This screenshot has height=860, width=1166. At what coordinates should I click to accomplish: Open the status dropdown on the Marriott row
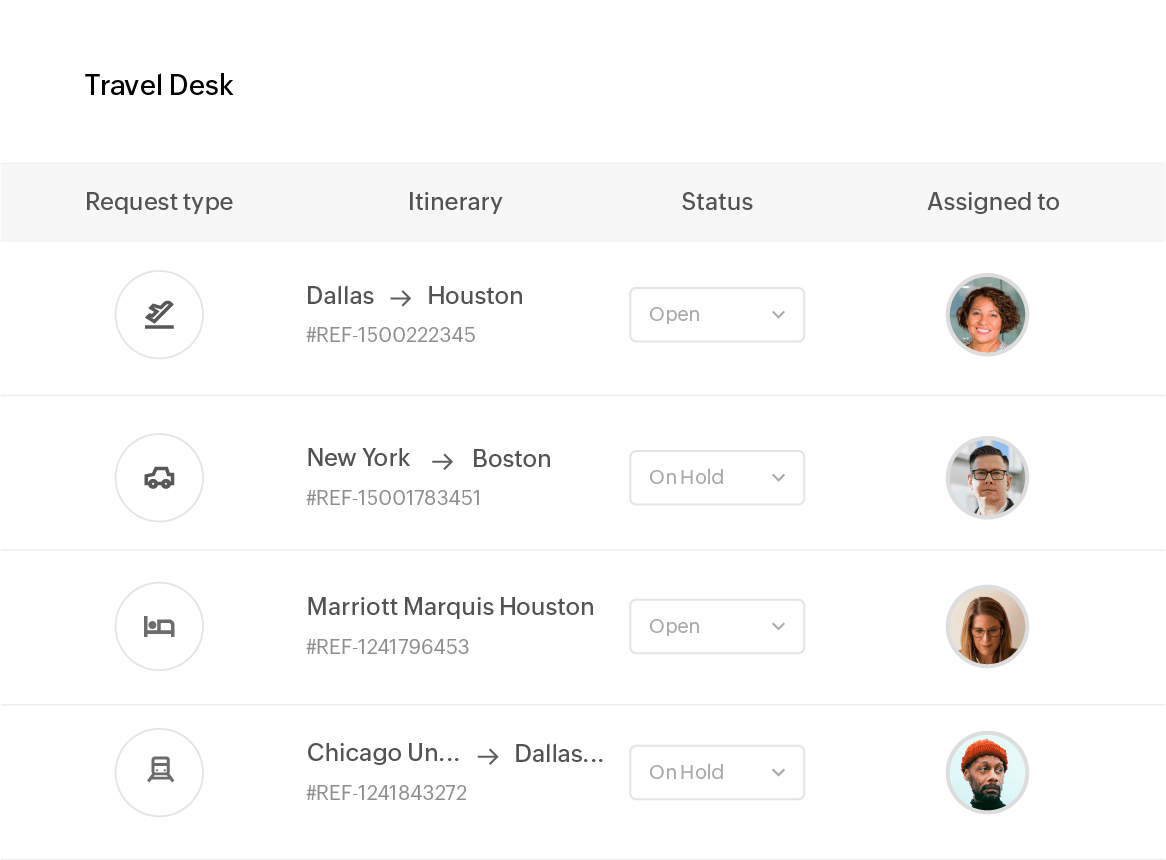coord(717,626)
